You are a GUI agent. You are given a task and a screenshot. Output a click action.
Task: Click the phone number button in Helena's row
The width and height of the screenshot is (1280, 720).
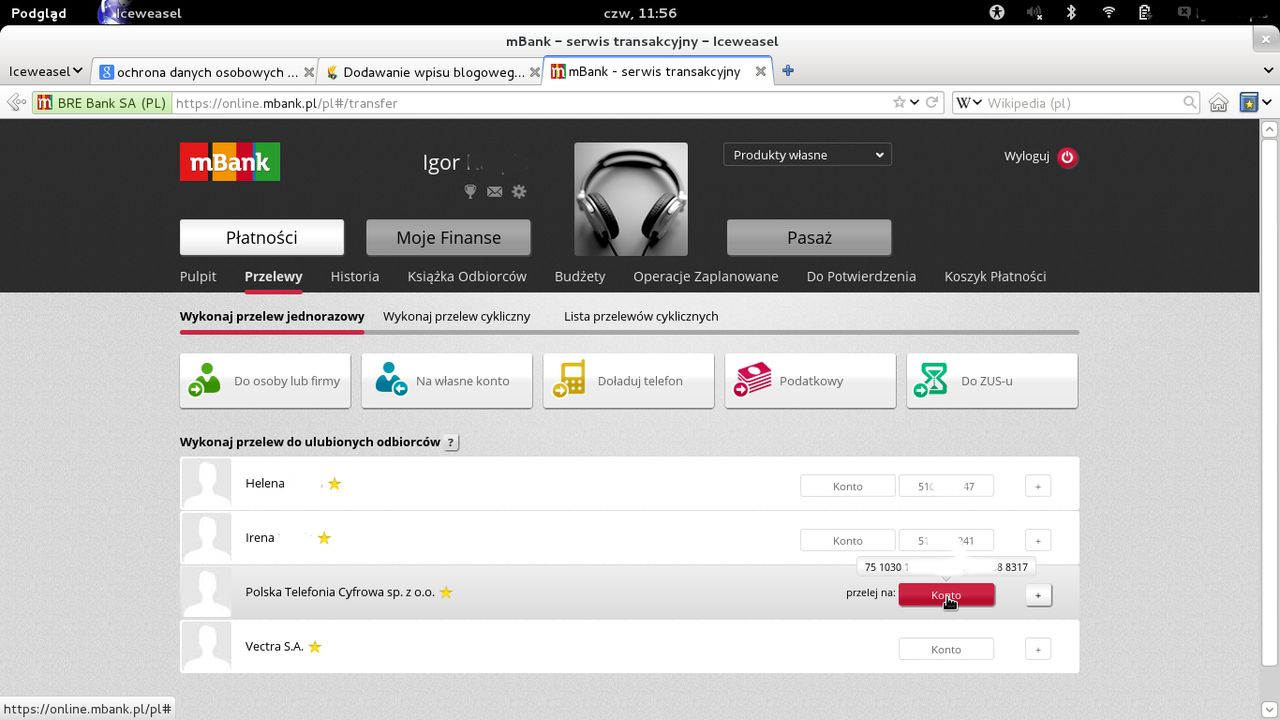pos(946,486)
